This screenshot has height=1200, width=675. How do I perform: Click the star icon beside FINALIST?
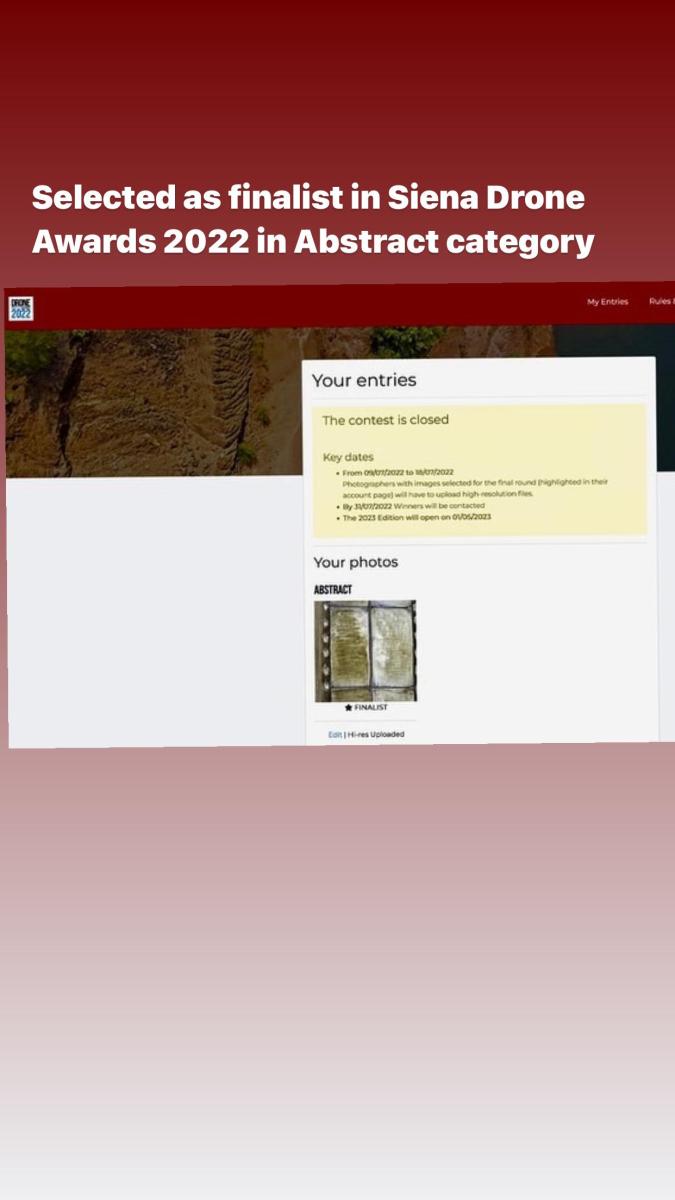pyautogui.click(x=348, y=708)
